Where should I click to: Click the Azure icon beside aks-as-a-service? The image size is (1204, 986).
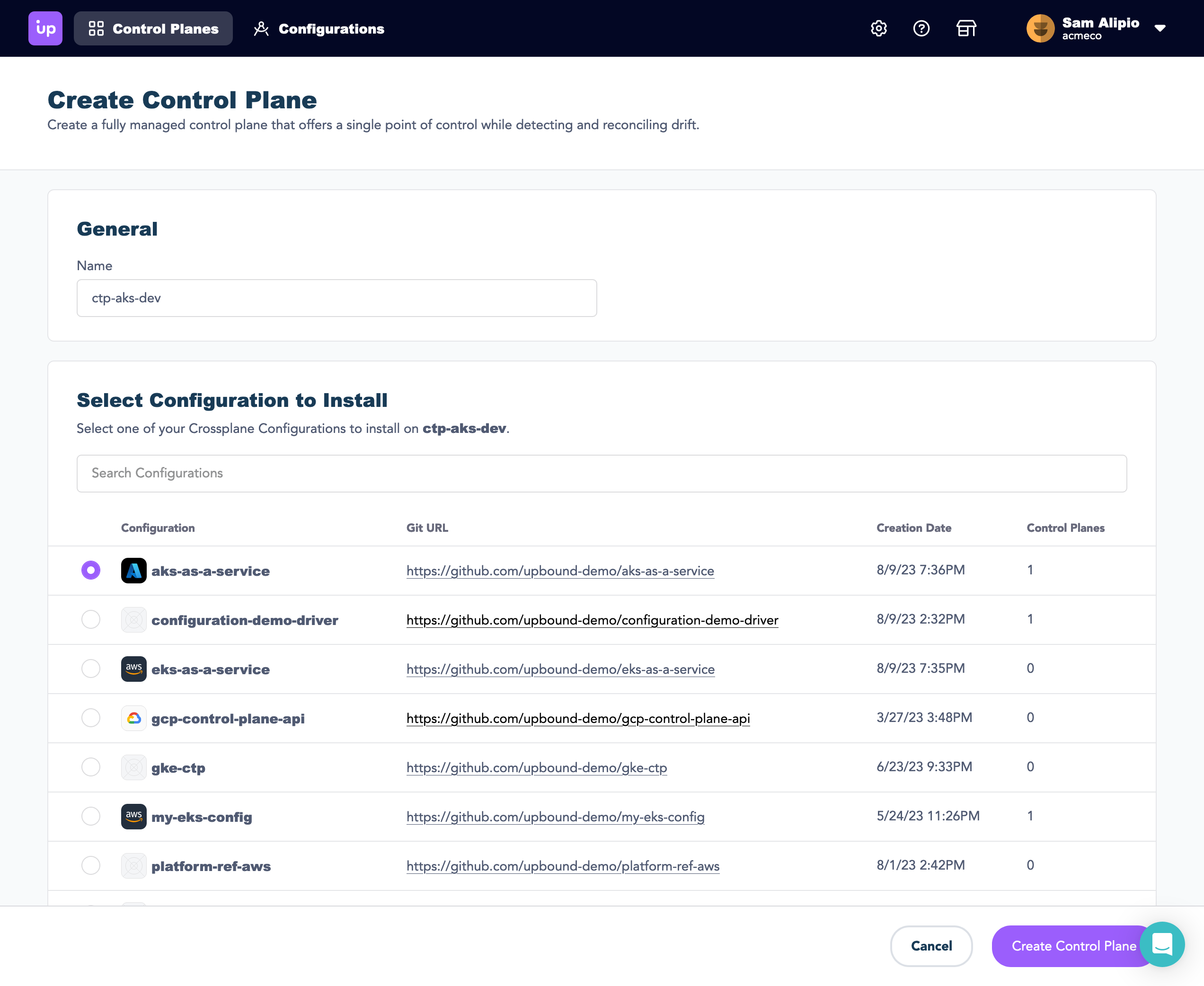(133, 571)
